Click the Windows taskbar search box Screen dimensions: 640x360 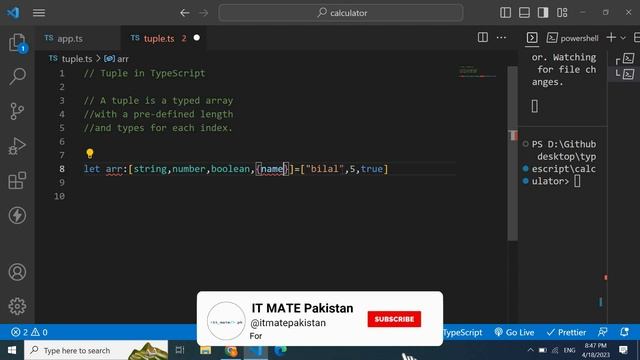pyautogui.click(x=96, y=350)
